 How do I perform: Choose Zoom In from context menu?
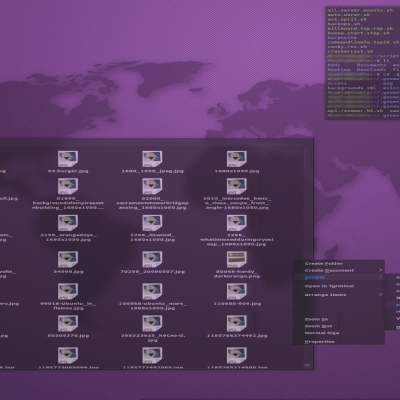(x=338, y=319)
